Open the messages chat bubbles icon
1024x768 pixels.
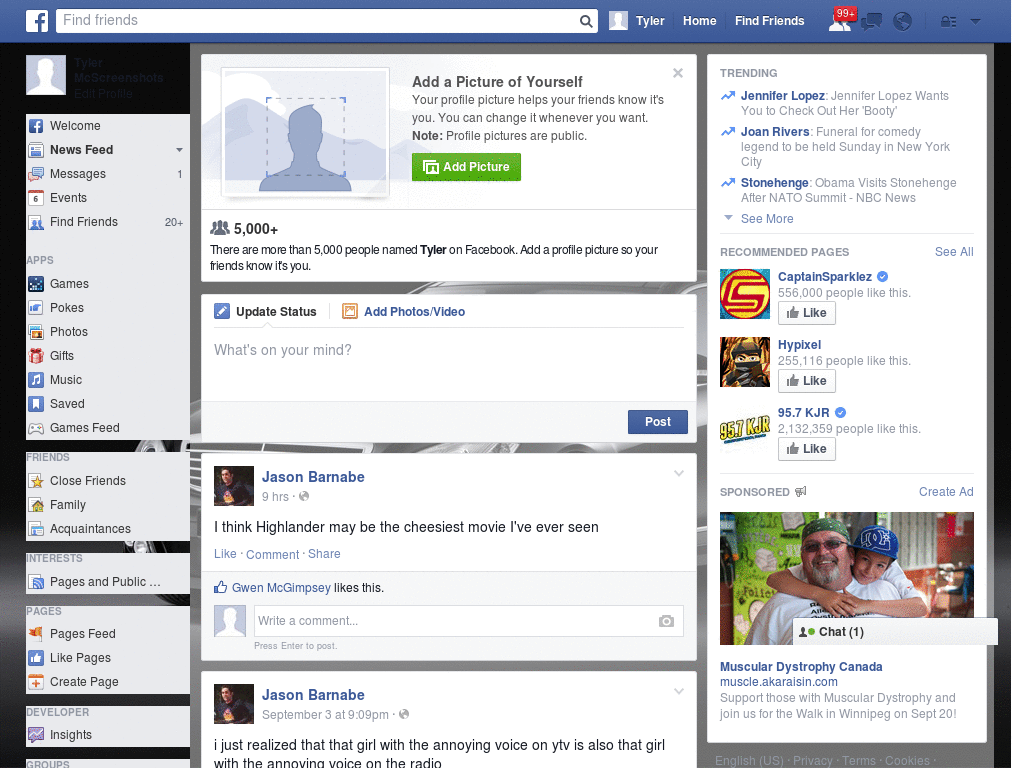[871, 22]
